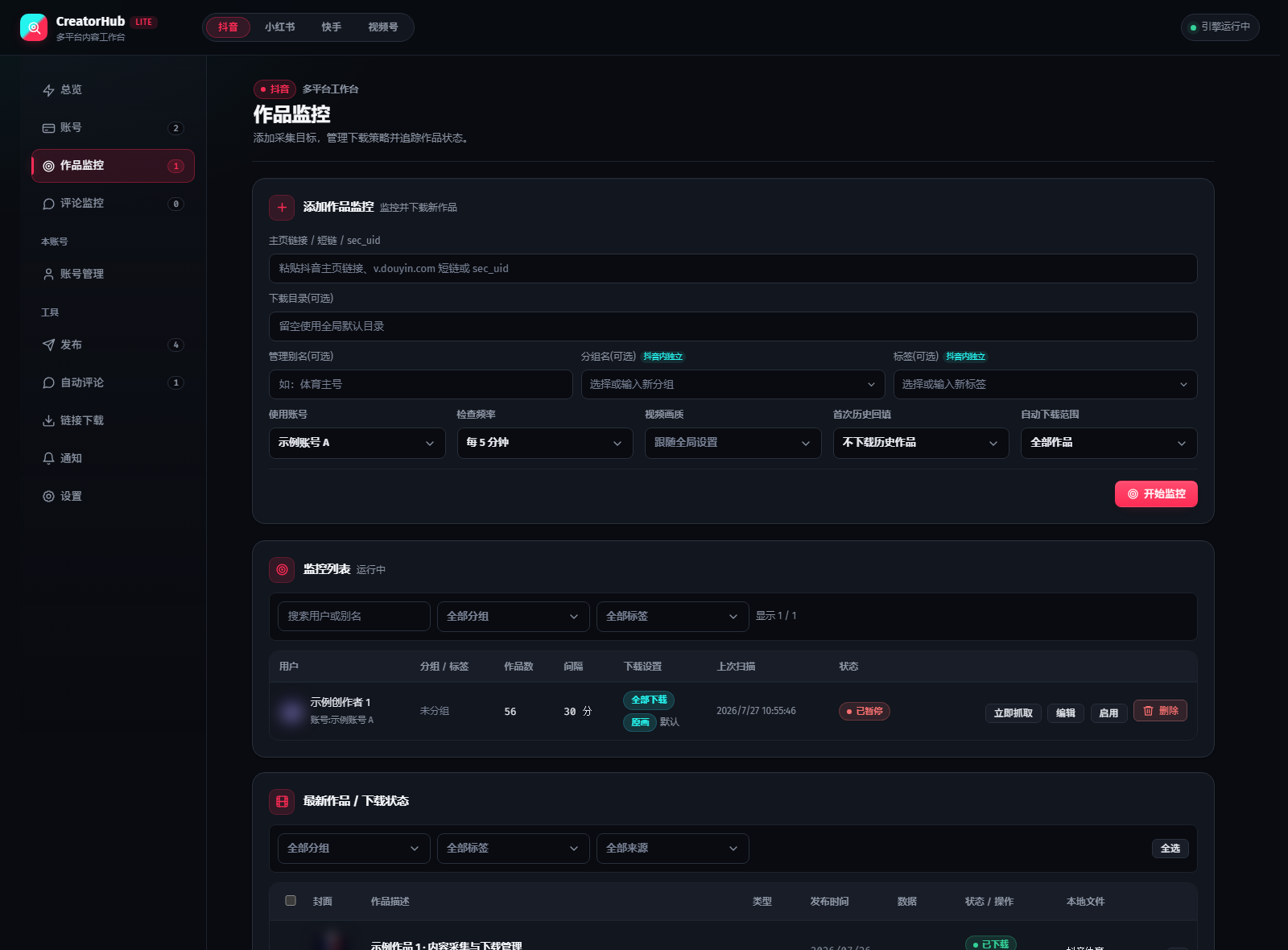Open the 全部分组 filter in 监控列表
The height and width of the screenshot is (950, 1288).
coord(514,617)
